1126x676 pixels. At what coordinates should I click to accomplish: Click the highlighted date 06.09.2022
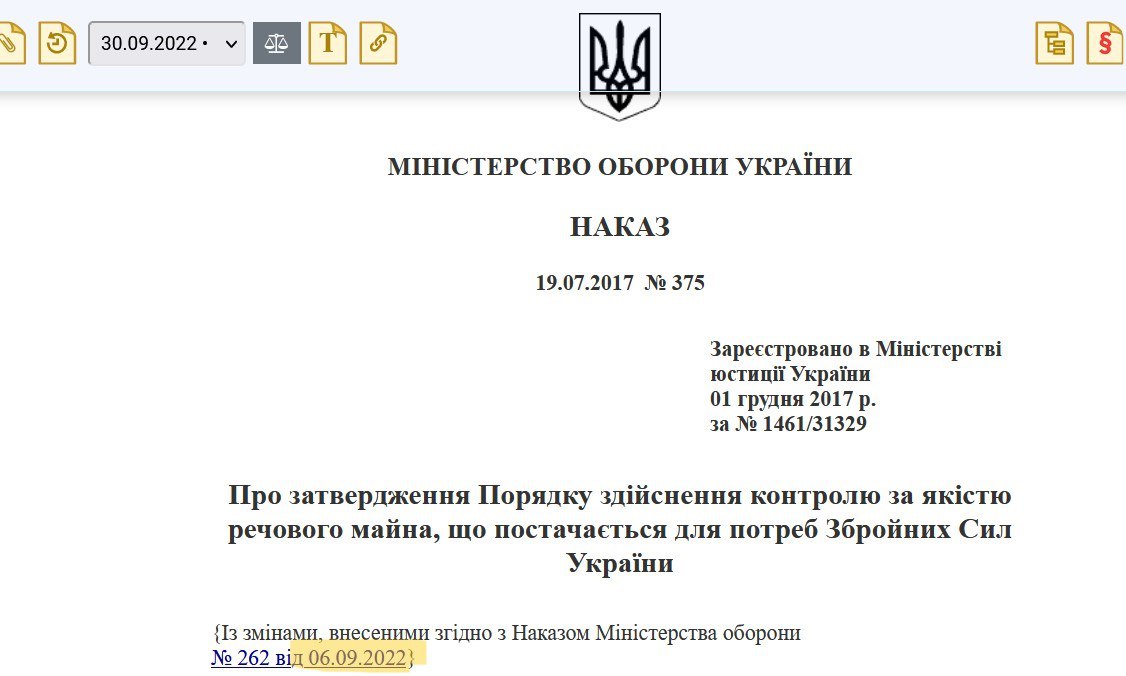pos(357,658)
